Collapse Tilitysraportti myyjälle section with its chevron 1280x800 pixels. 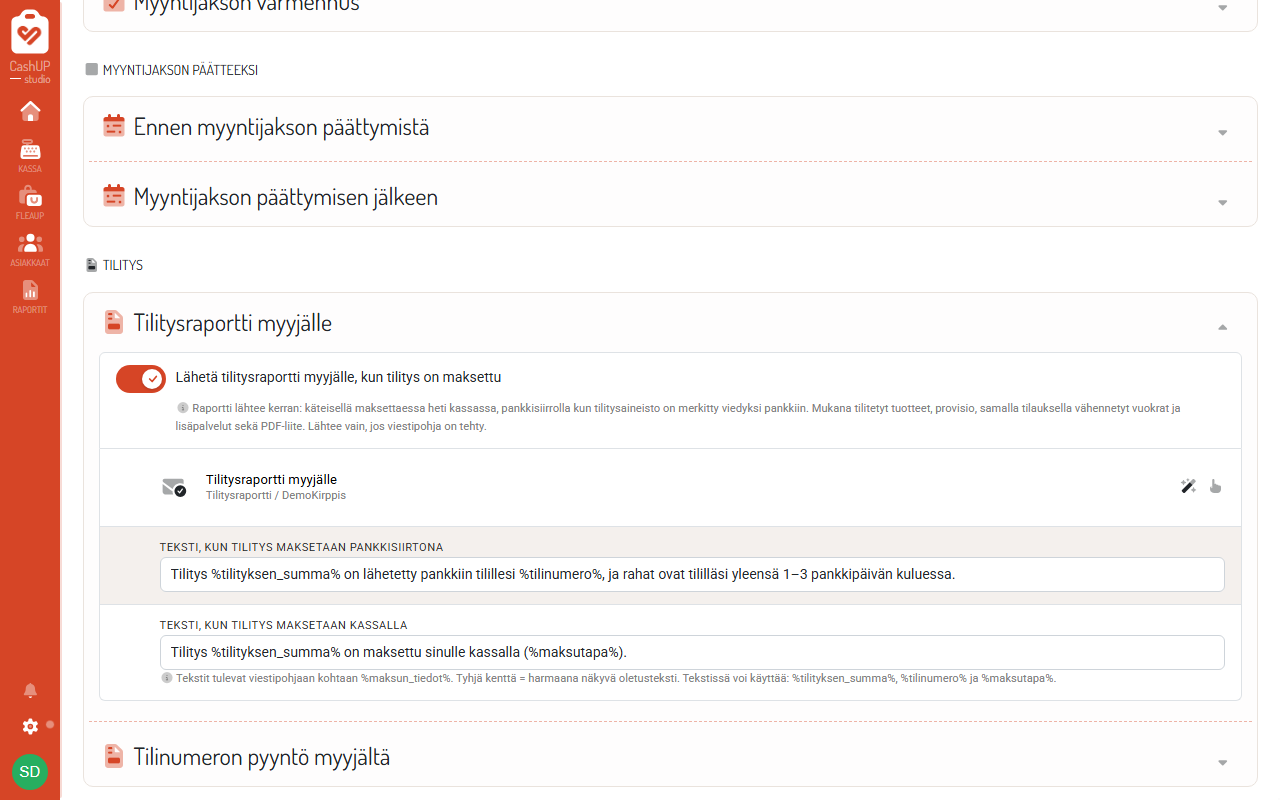click(1222, 327)
